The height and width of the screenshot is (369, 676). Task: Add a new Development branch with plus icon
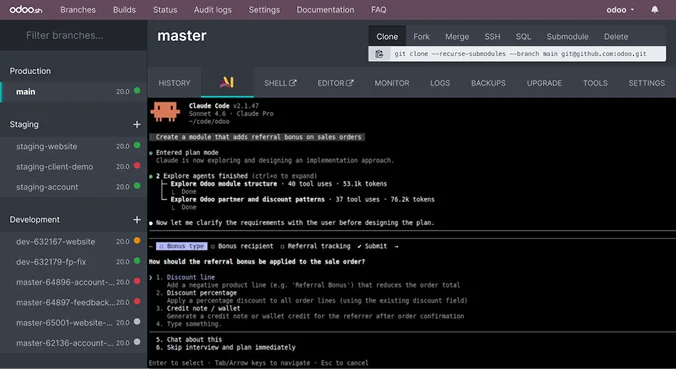[137, 220]
